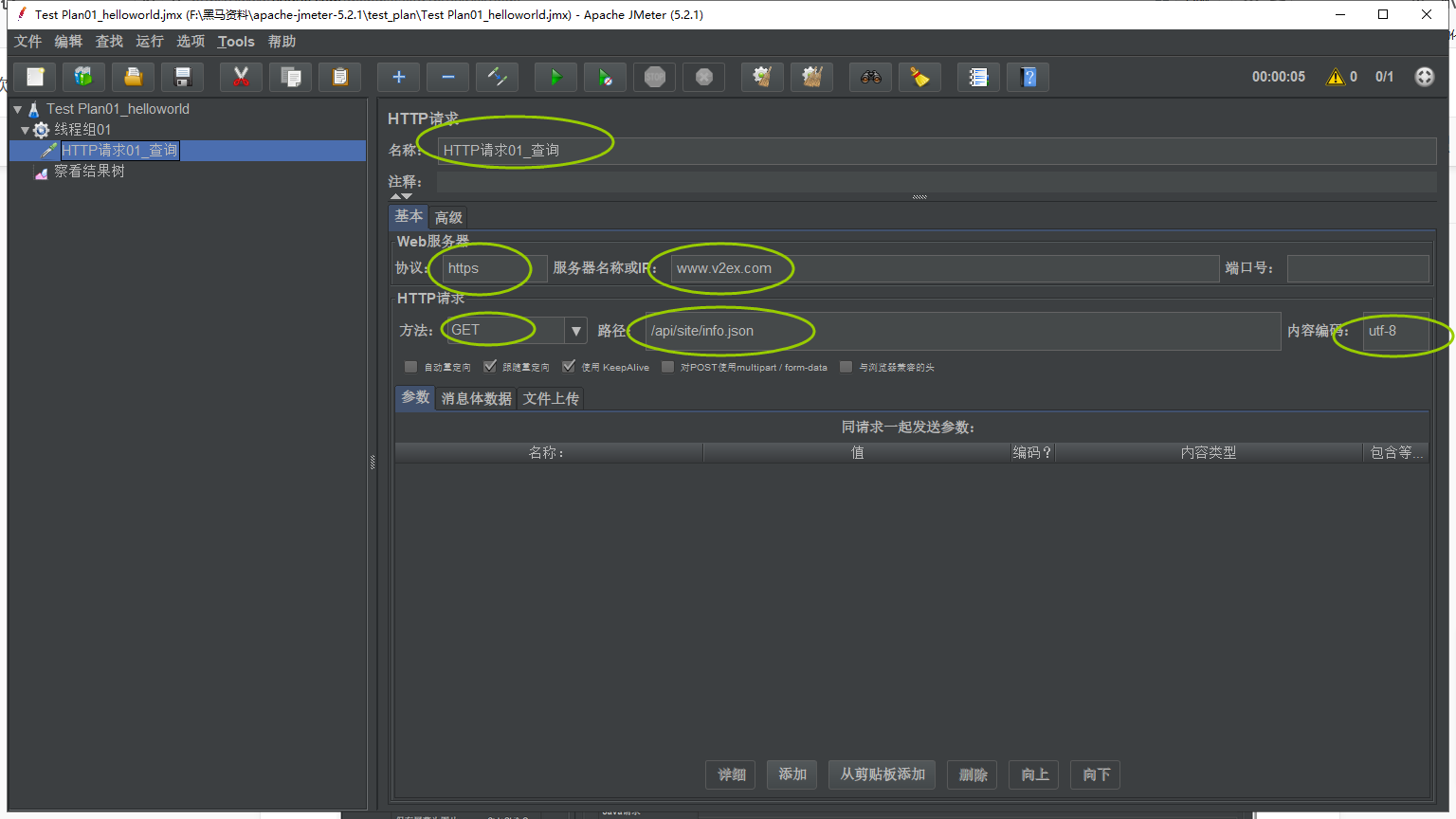Click the 路径 field /api/site/info.json
The width and height of the screenshot is (1456, 819).
(x=963, y=331)
